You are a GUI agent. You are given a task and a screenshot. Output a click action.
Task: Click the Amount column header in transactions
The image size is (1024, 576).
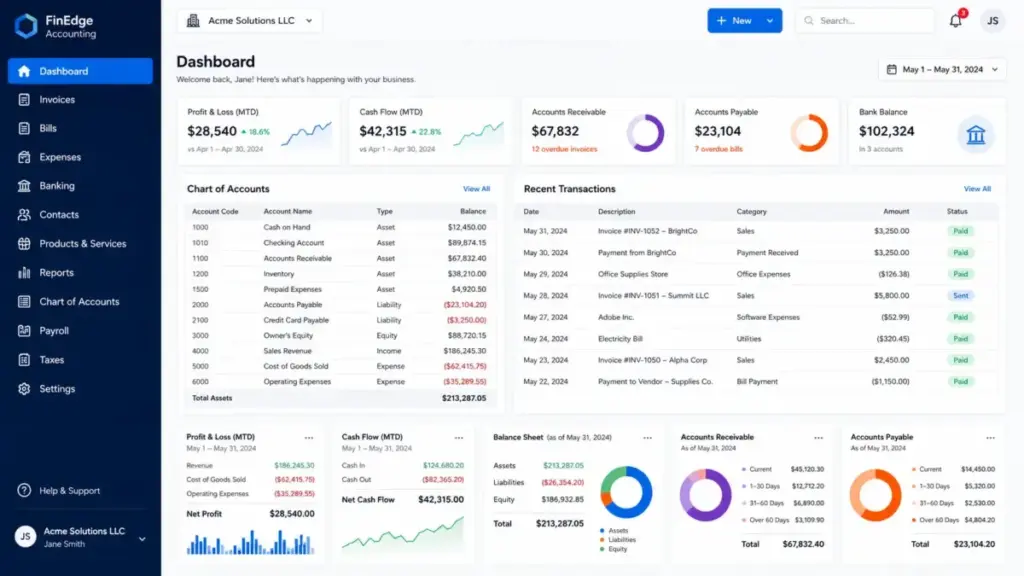896,212
